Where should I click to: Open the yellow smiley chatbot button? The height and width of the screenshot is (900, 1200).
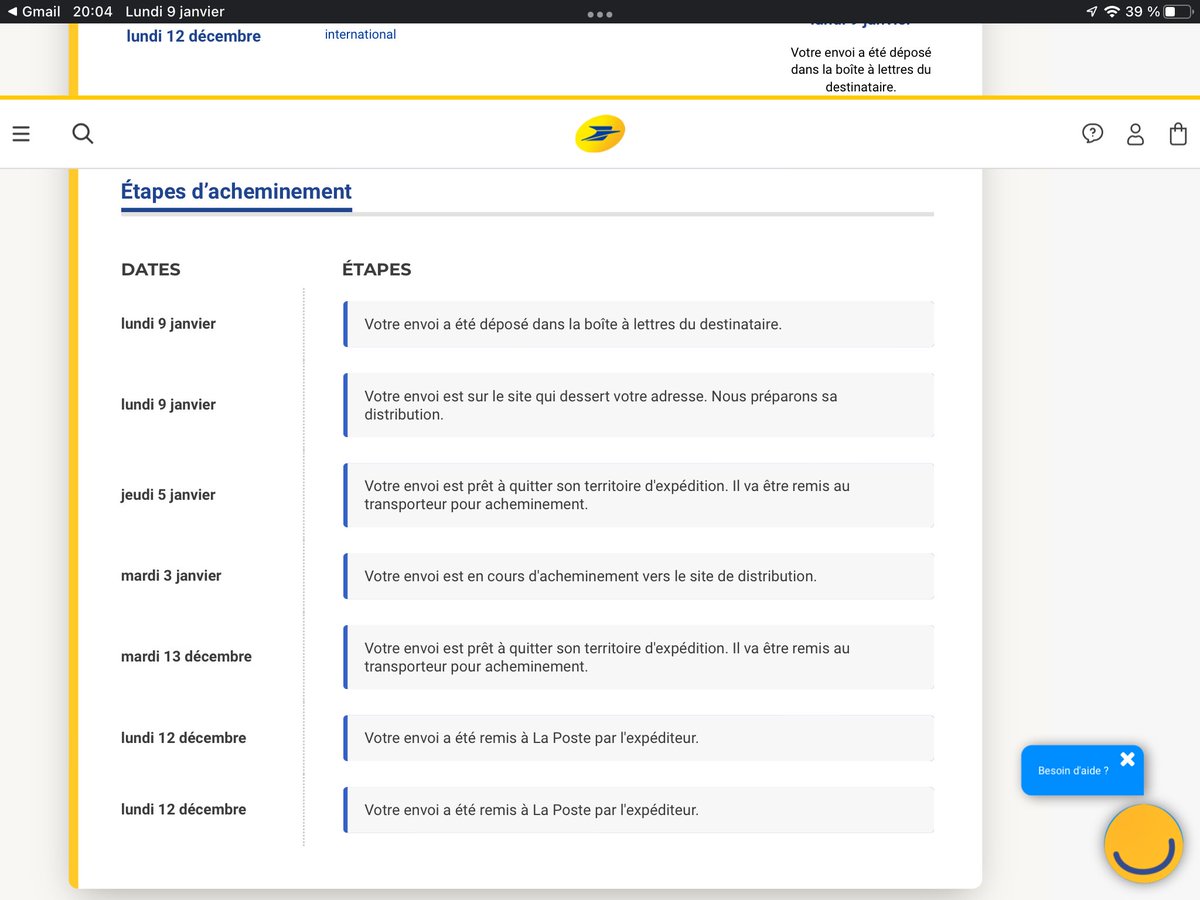[x=1143, y=843]
